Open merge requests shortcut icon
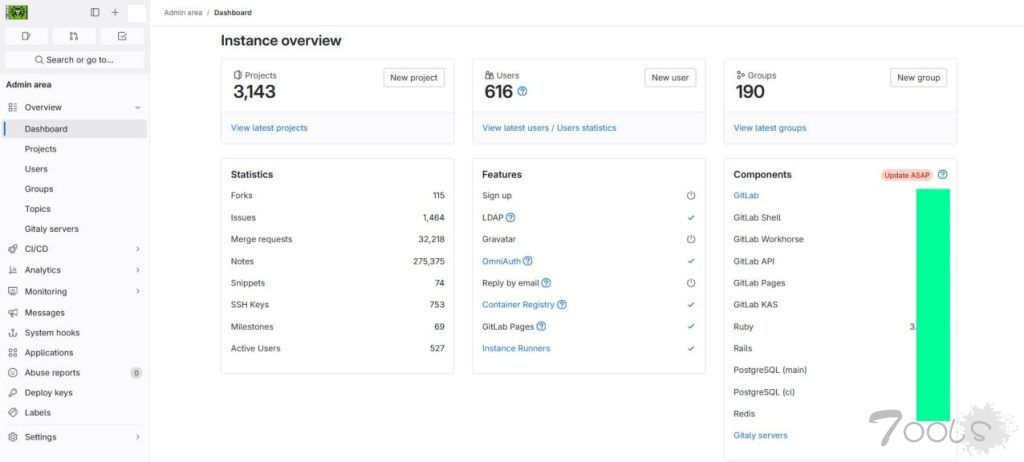Screen dimensions: 1024x462 pyautogui.click(x=74, y=36)
